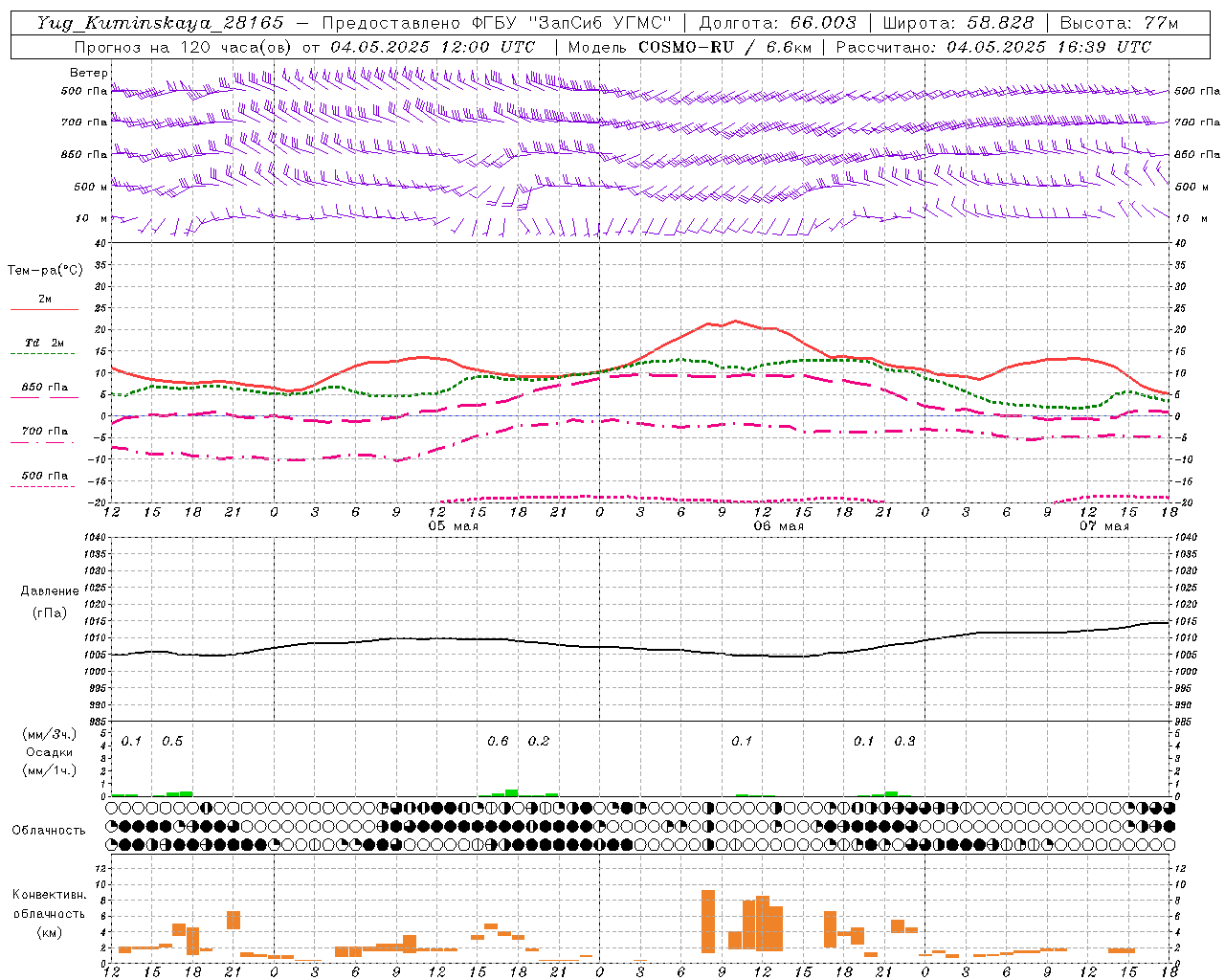Click the Осадки panel label
This screenshot has height=980, width=1225.
coord(50,752)
